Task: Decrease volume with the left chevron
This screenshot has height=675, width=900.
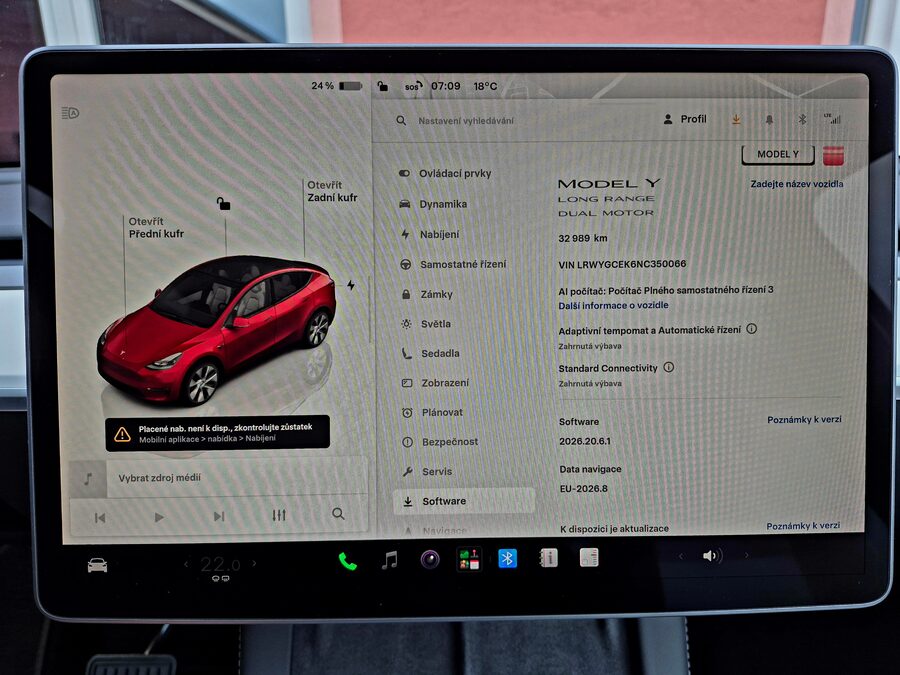Action: point(681,556)
